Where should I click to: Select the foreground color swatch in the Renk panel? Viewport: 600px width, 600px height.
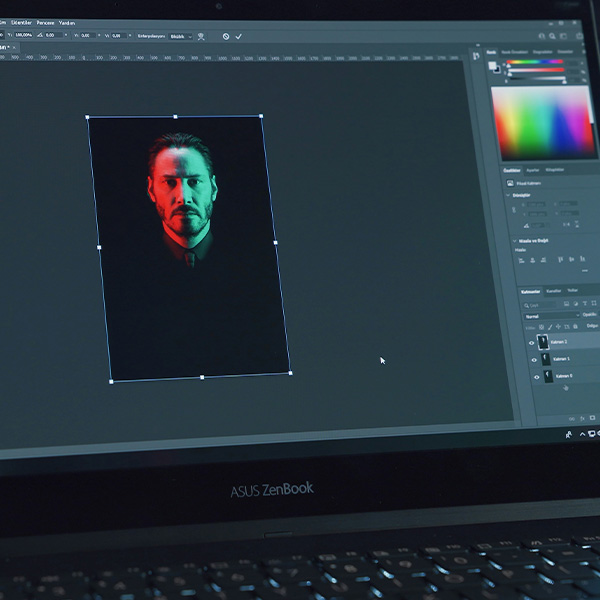click(492, 65)
